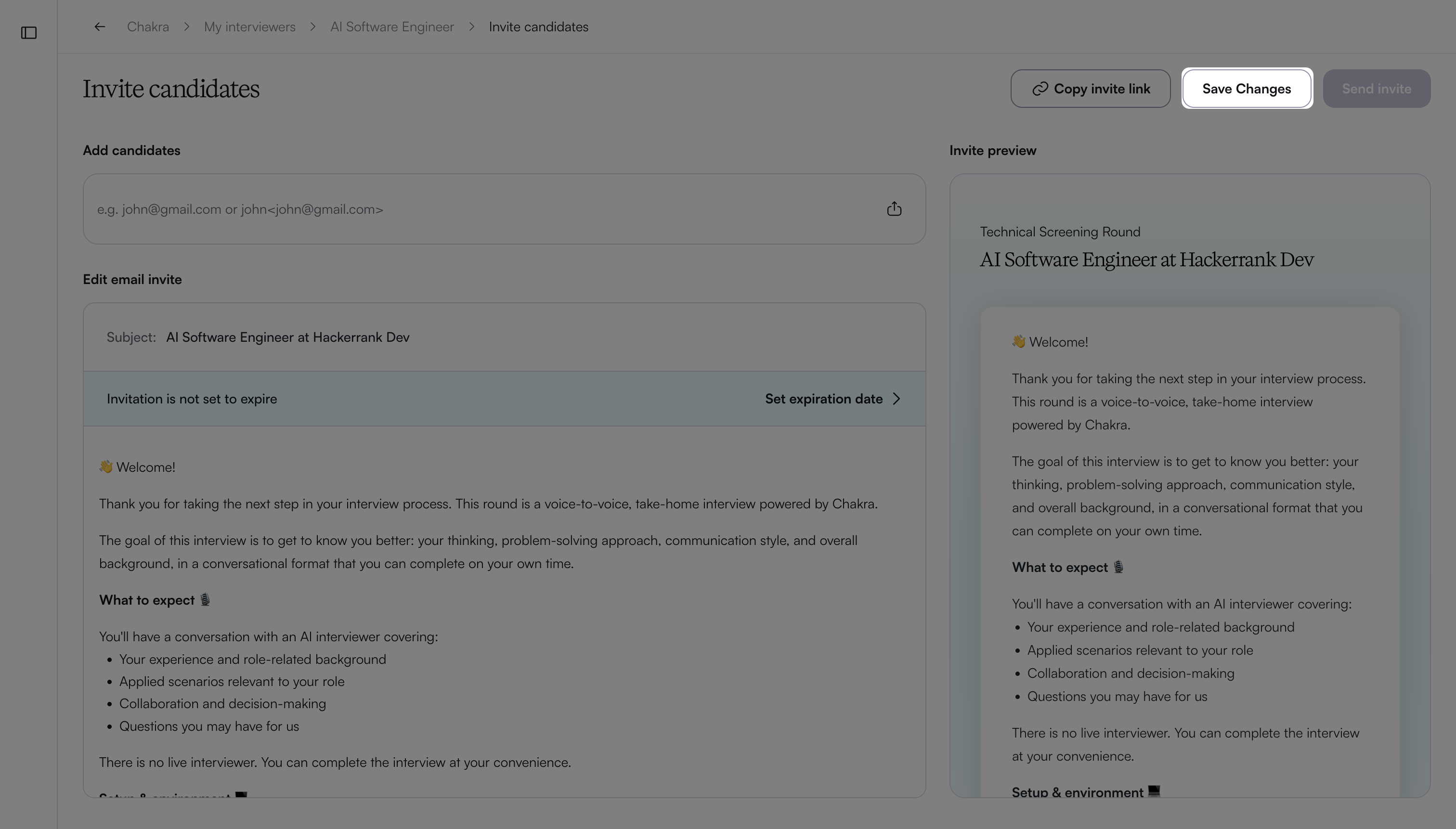This screenshot has width=1456, height=829.
Task: Expand Set expiration date chevron
Action: click(897, 399)
